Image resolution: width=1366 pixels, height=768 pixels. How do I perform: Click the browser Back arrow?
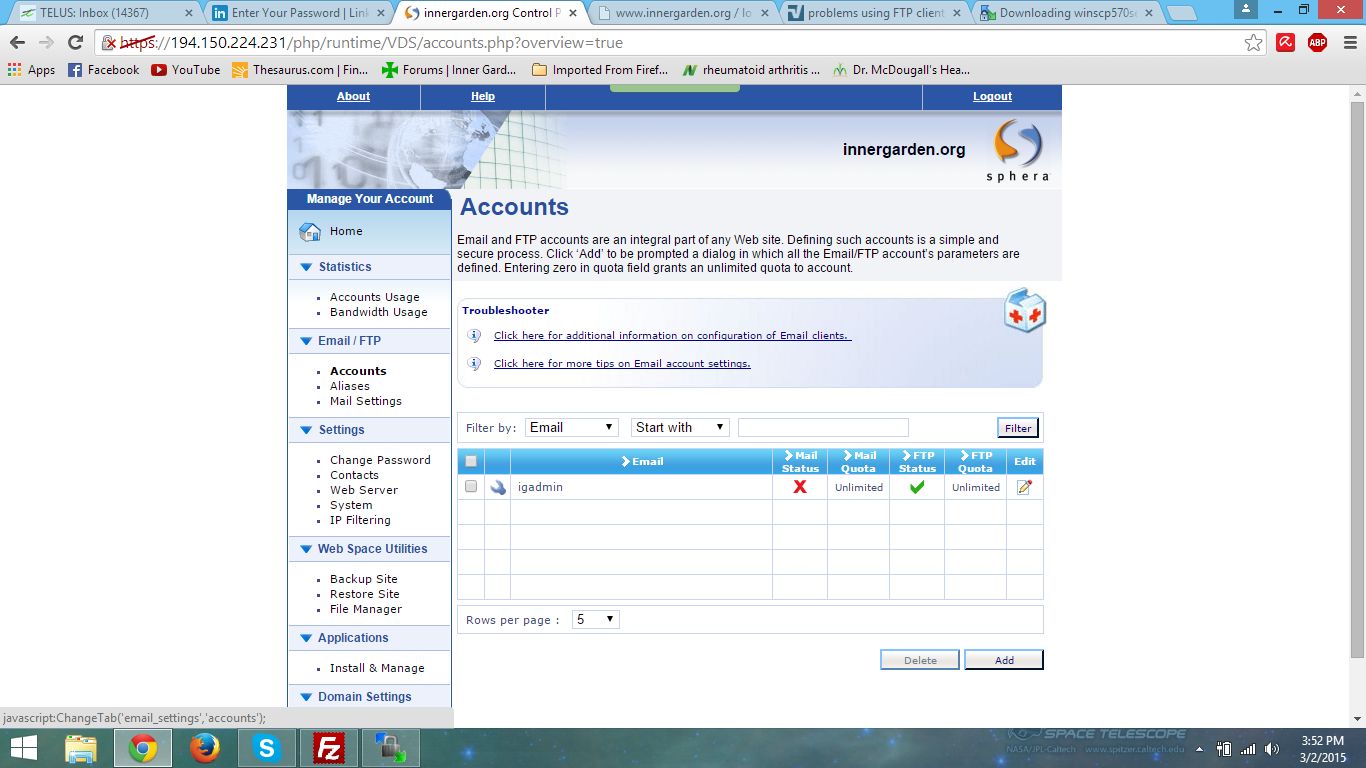(17, 43)
